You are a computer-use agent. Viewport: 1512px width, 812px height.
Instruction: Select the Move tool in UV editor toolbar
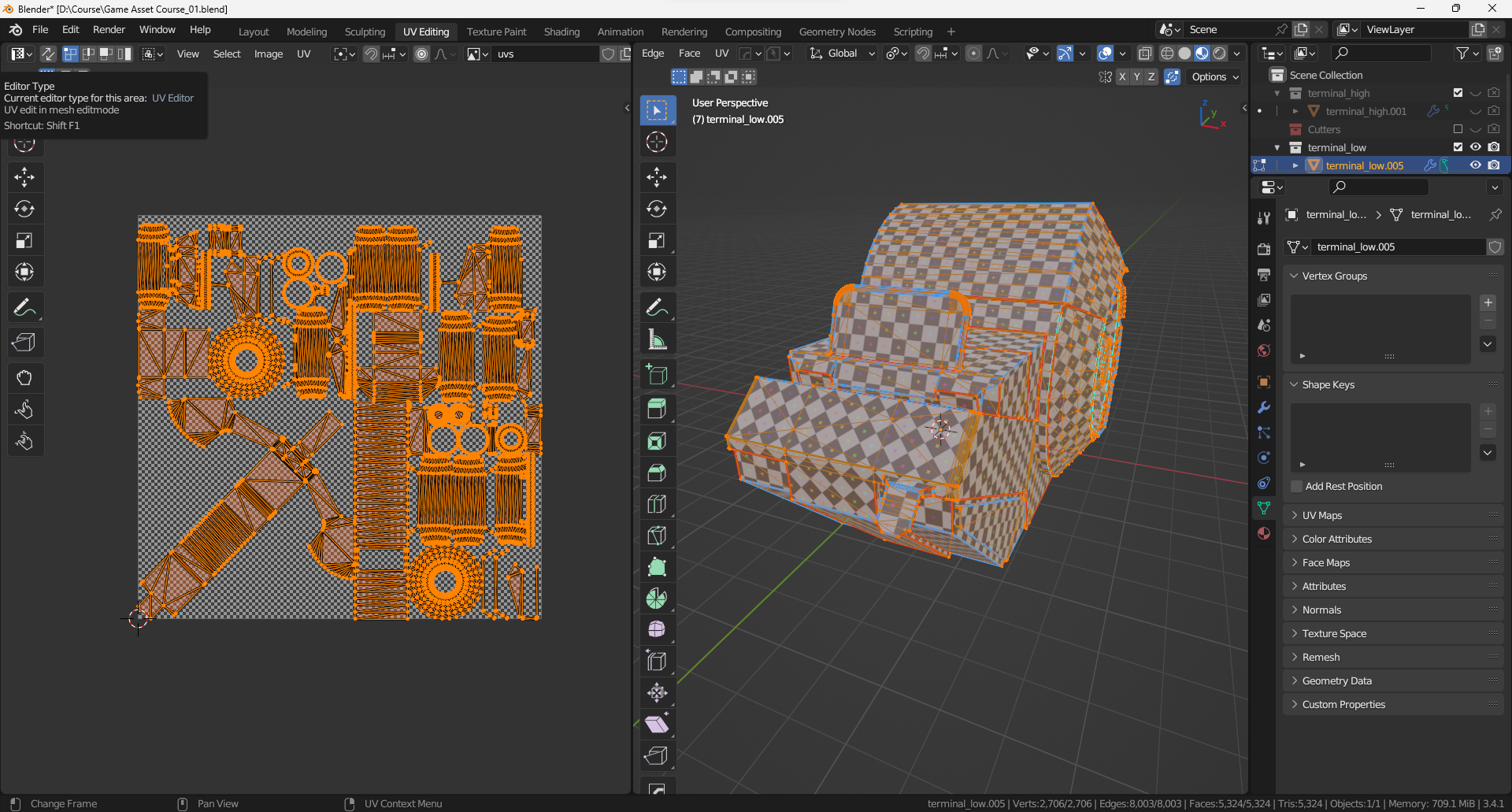tap(24, 177)
